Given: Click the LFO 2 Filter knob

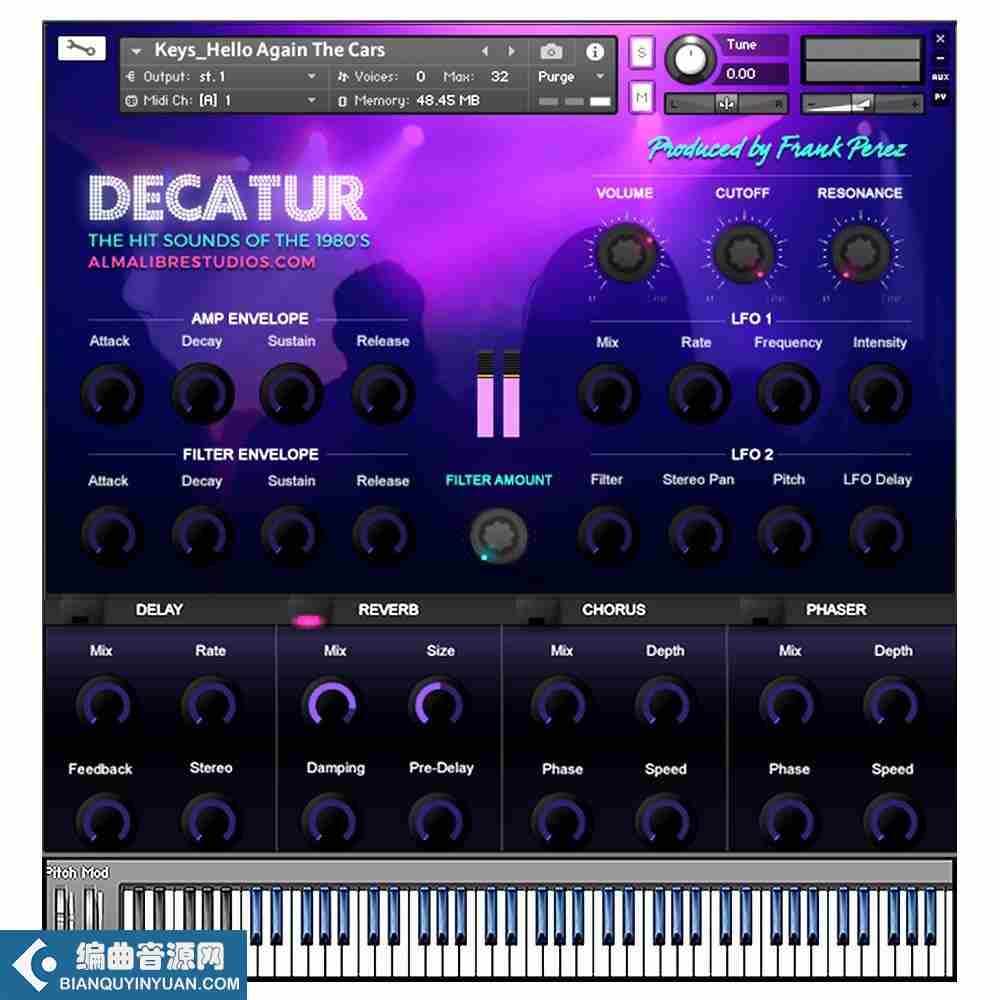Looking at the screenshot, I should point(608,535).
